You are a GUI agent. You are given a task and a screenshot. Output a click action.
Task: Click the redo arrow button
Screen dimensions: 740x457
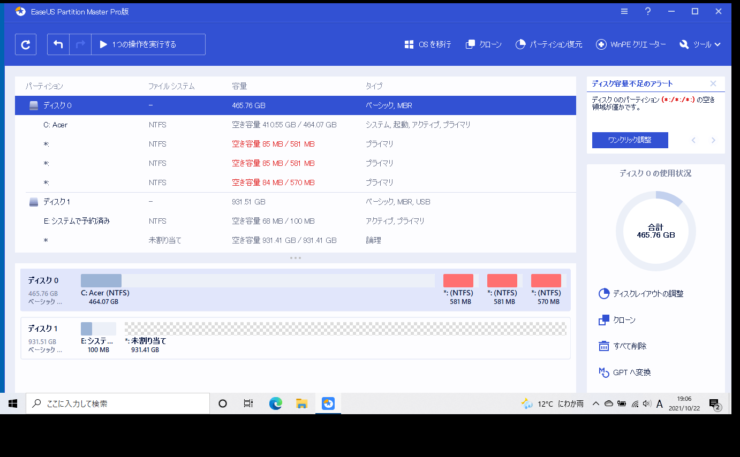pos(80,44)
